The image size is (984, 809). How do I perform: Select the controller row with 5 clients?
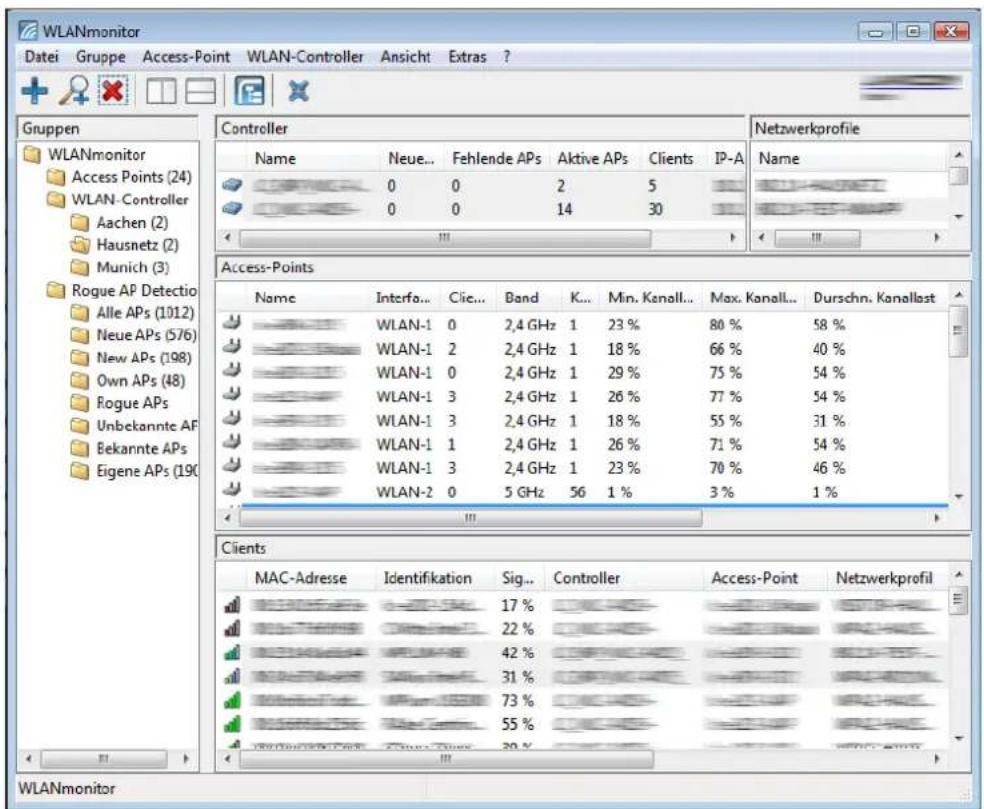click(480, 186)
